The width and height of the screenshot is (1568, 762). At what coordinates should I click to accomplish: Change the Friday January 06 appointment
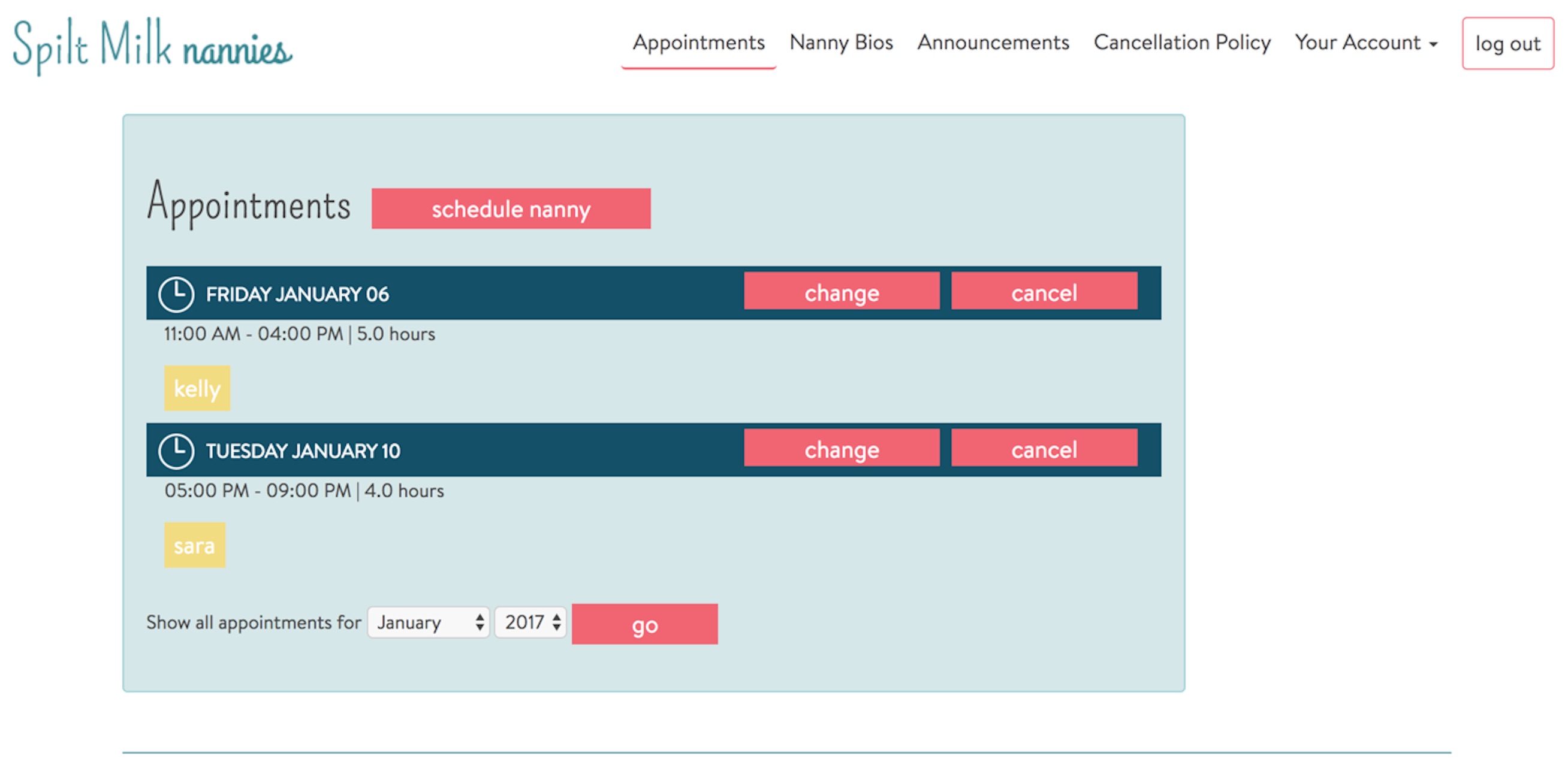point(841,292)
